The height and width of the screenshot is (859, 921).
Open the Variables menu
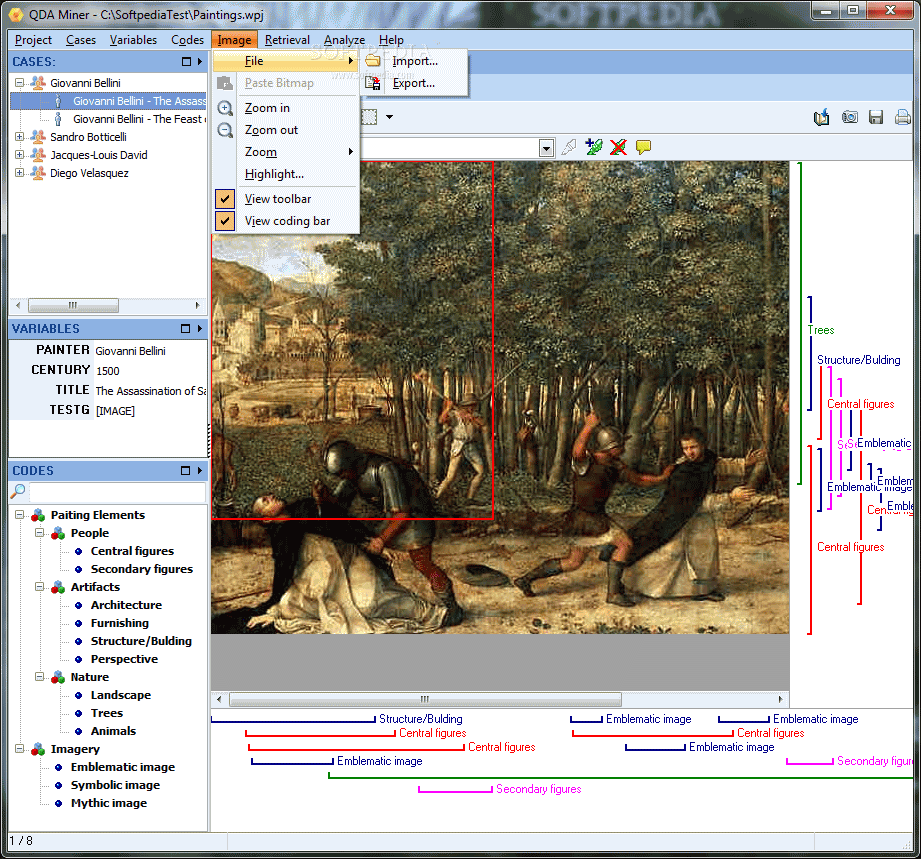click(133, 40)
